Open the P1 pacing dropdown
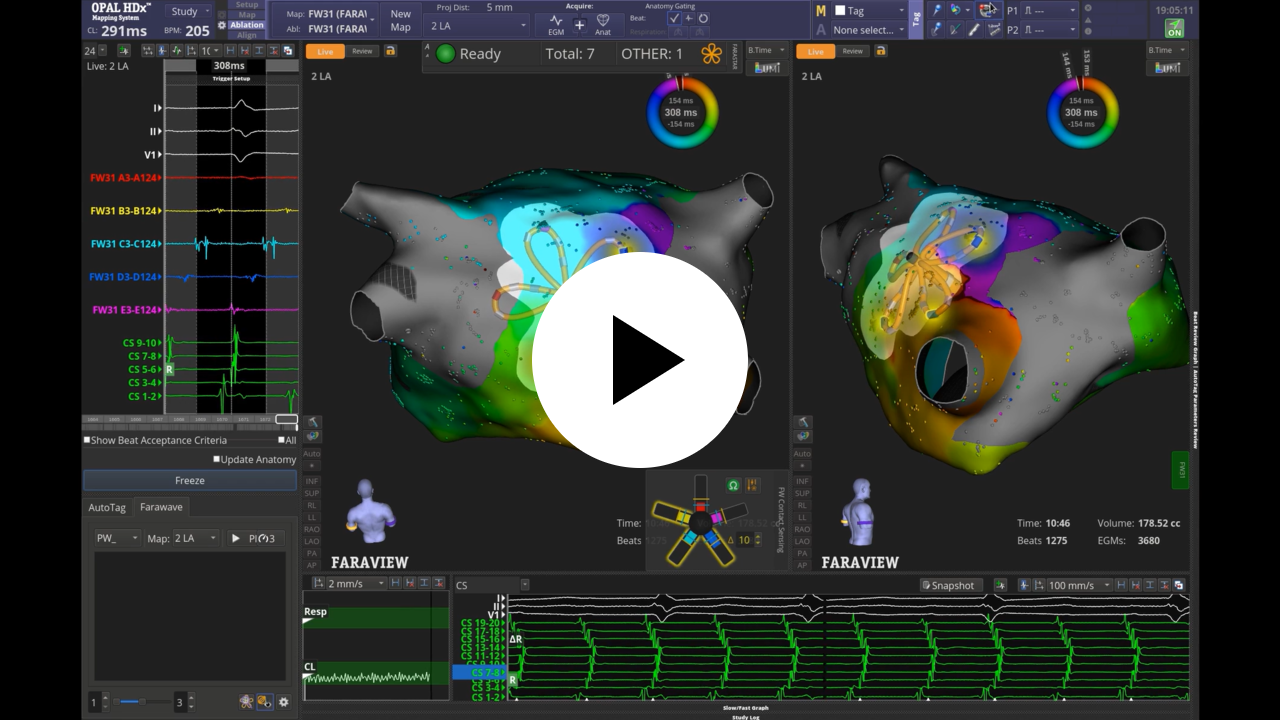This screenshot has width=1280, height=720. [x=1051, y=10]
